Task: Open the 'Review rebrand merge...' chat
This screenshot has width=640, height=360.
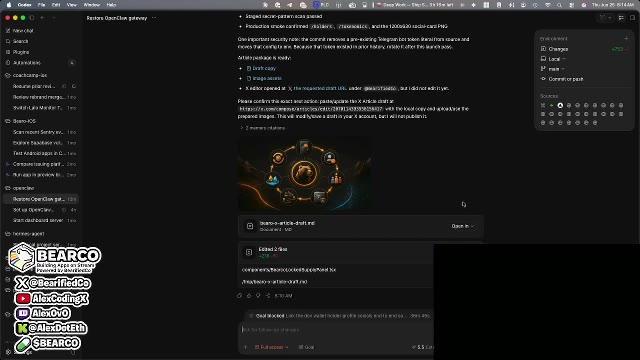Action: [x=41, y=97]
